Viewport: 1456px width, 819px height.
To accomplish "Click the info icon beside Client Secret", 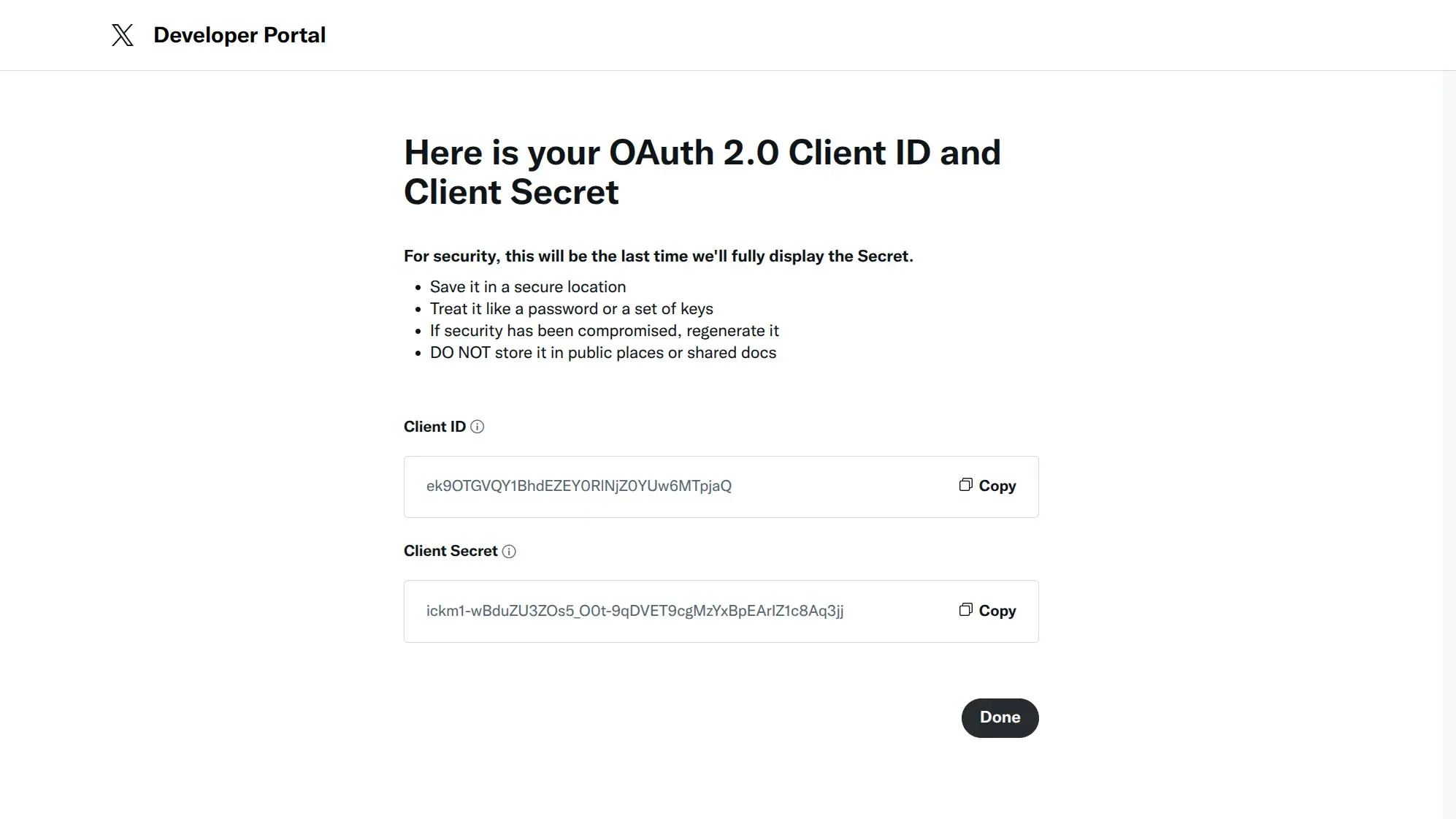I will [509, 552].
